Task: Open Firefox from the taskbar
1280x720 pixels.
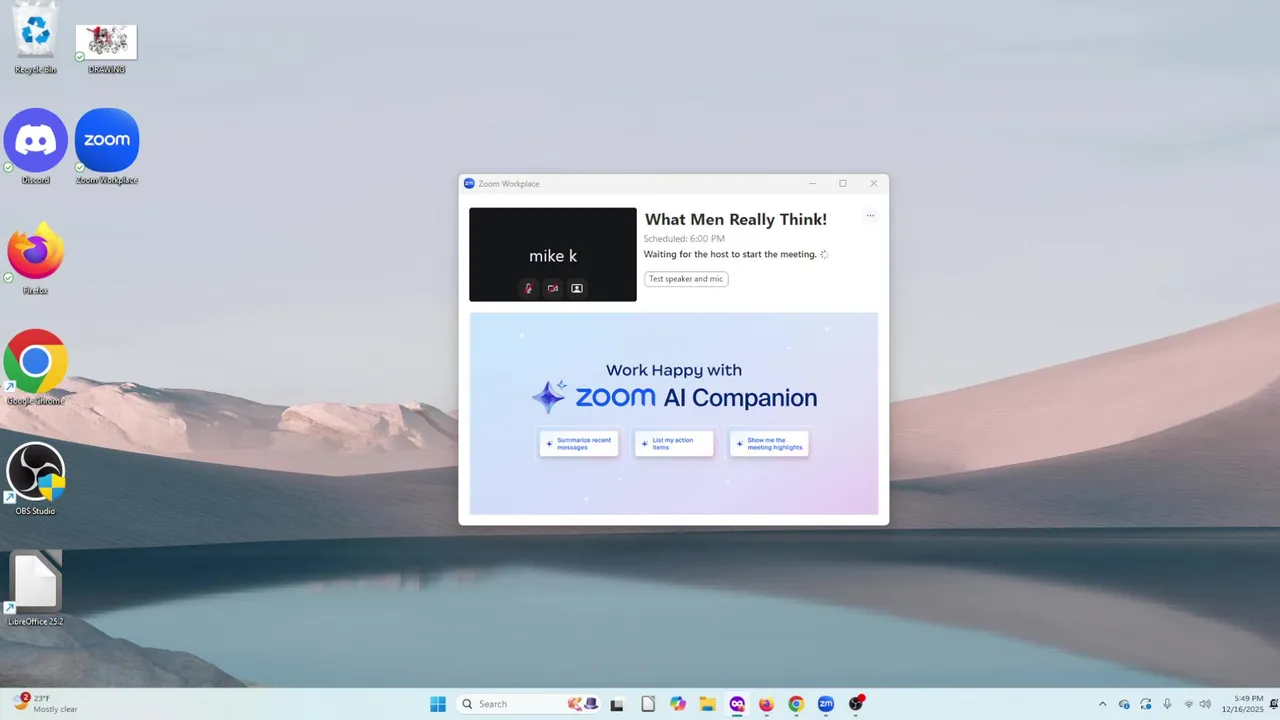Action: tap(766, 704)
